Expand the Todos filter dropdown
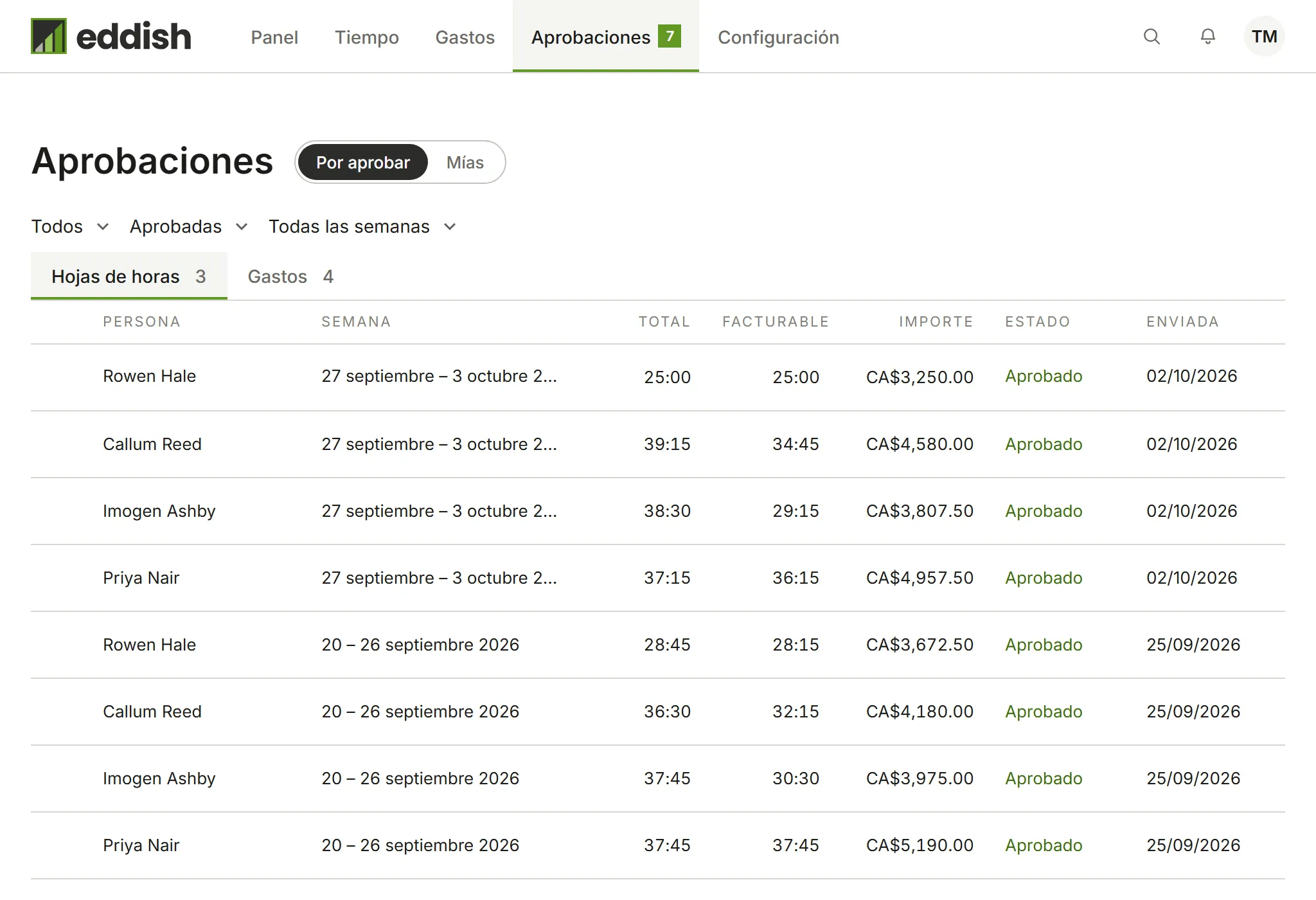This screenshot has height=900, width=1316. pyautogui.click(x=71, y=226)
